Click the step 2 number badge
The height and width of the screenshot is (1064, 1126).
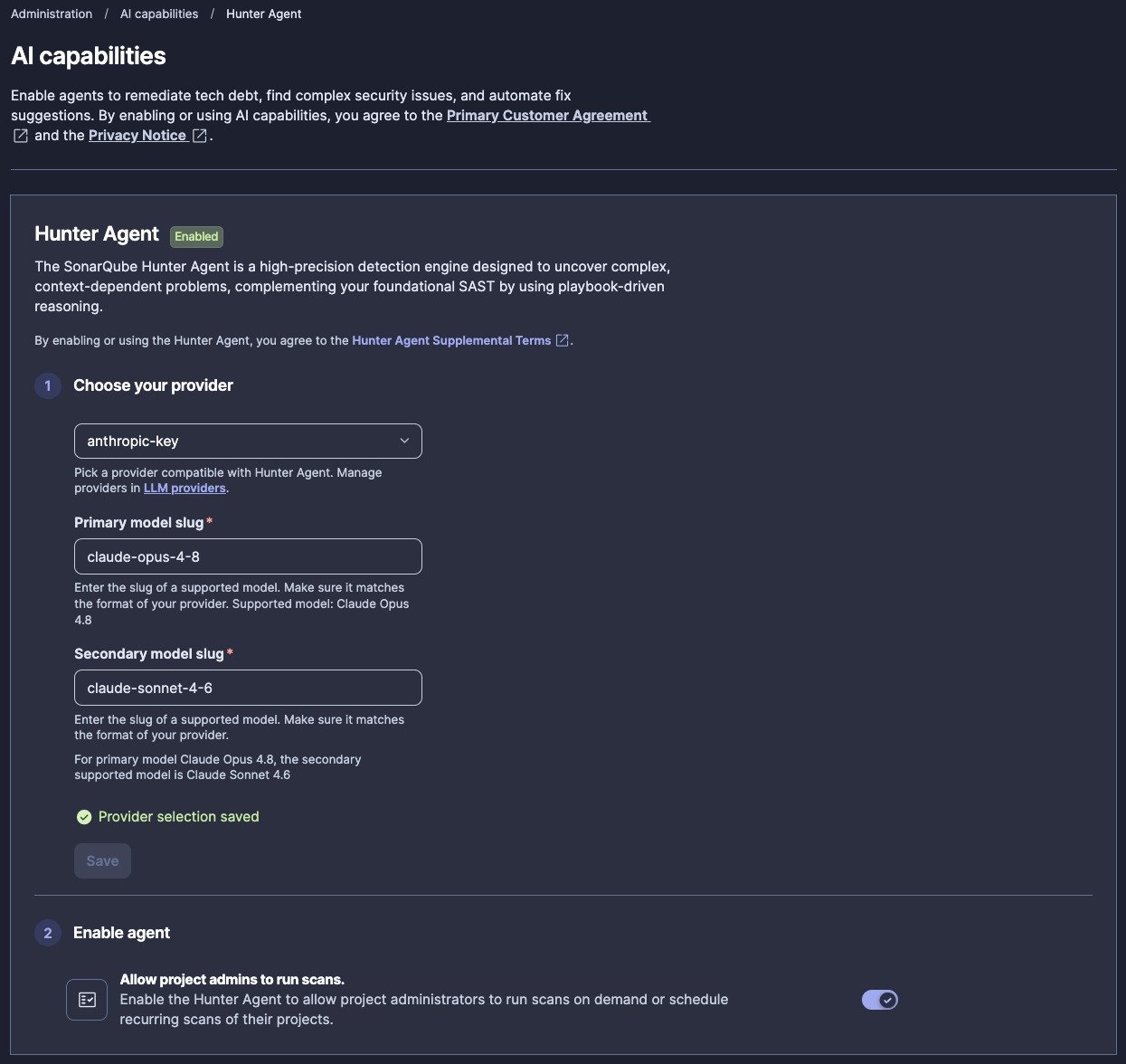click(48, 933)
